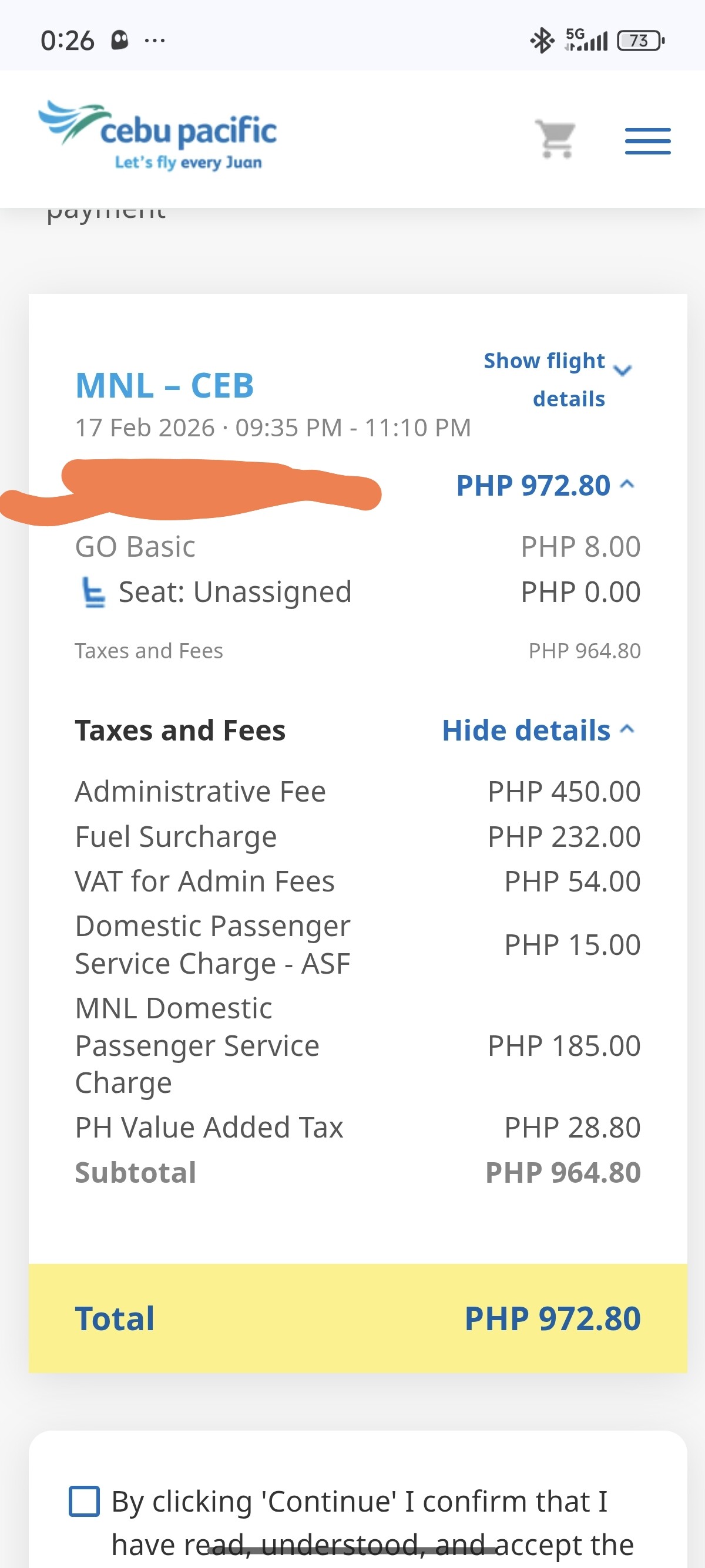Open the shopping cart icon
Viewport: 705px width, 1568px height.
coord(555,139)
